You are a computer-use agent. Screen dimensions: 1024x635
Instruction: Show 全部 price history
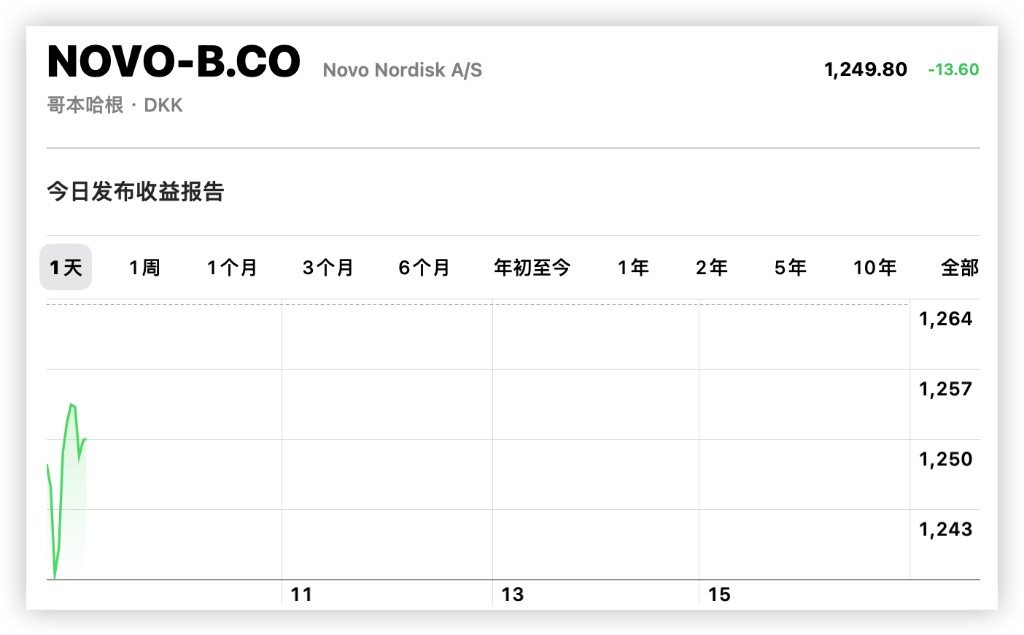pyautogui.click(x=959, y=267)
